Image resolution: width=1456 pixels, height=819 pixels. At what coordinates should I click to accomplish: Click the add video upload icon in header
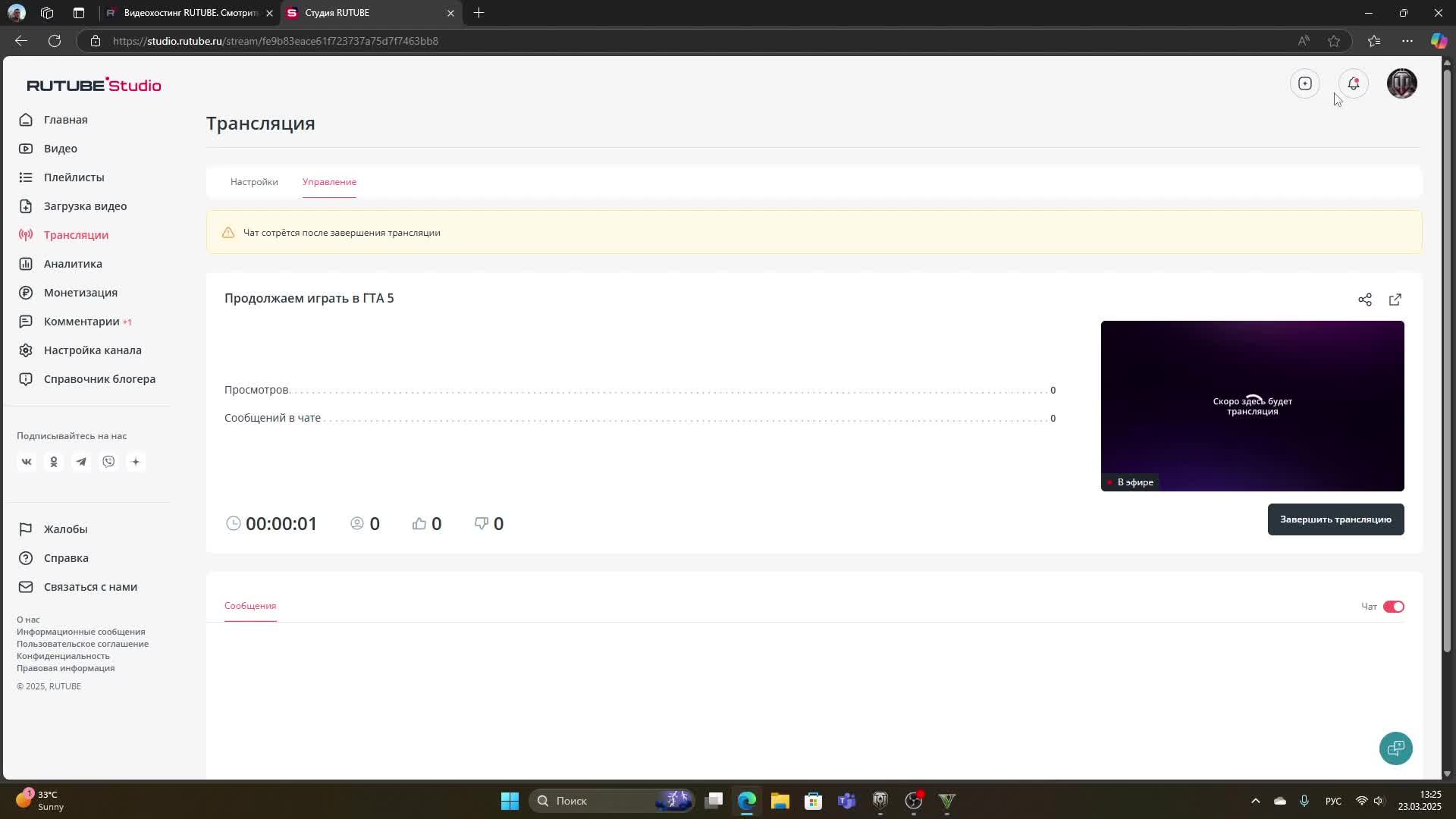pyautogui.click(x=1305, y=83)
